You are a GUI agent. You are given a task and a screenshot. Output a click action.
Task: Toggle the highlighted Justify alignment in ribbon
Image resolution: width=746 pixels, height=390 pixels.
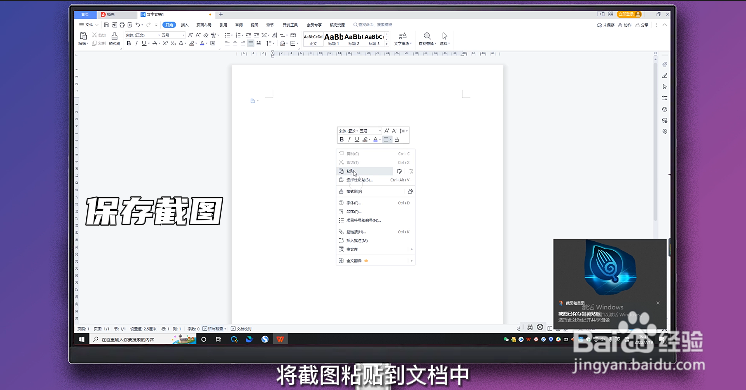click(x=250, y=43)
